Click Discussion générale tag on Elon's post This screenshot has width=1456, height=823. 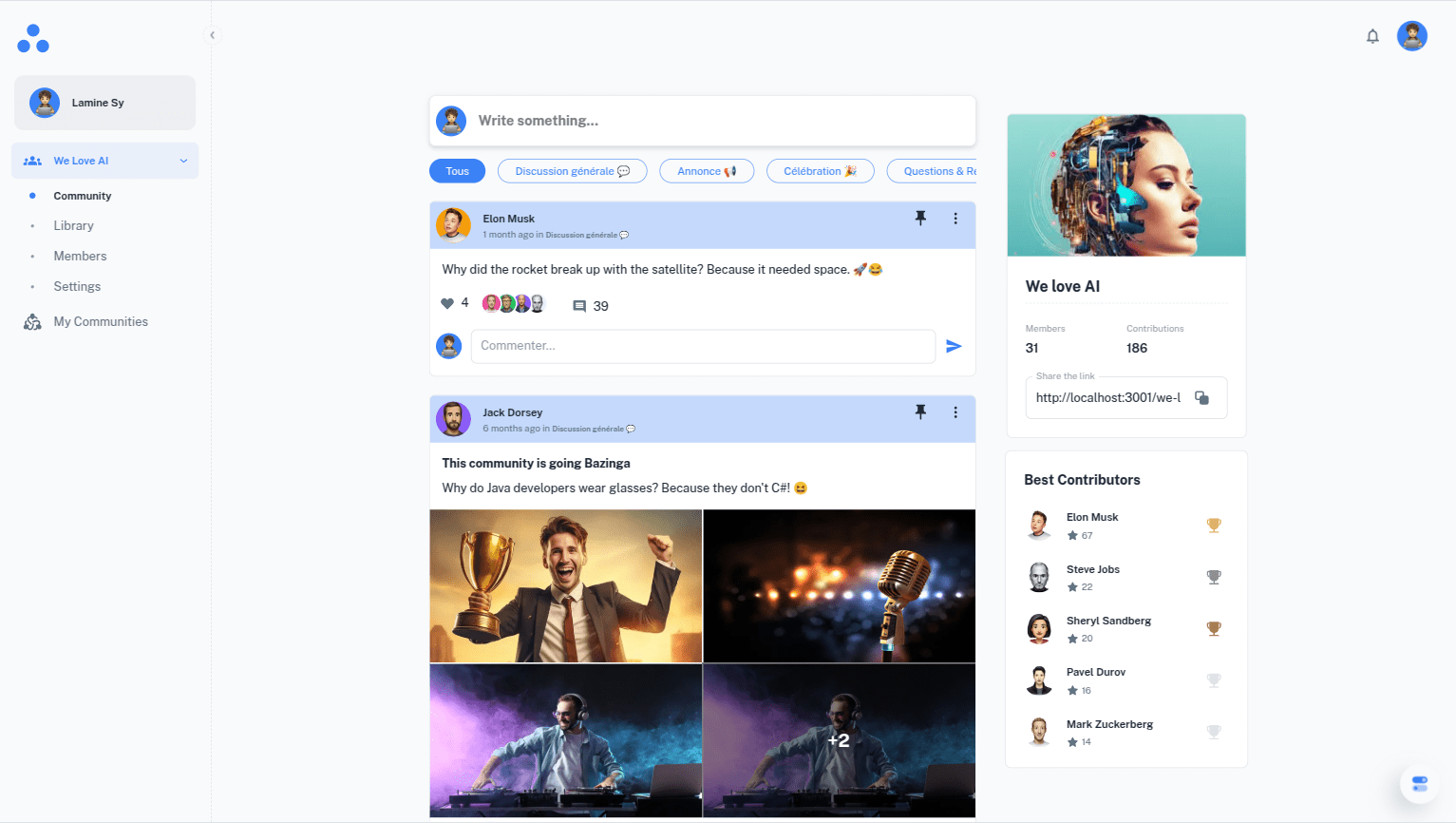pos(587,235)
